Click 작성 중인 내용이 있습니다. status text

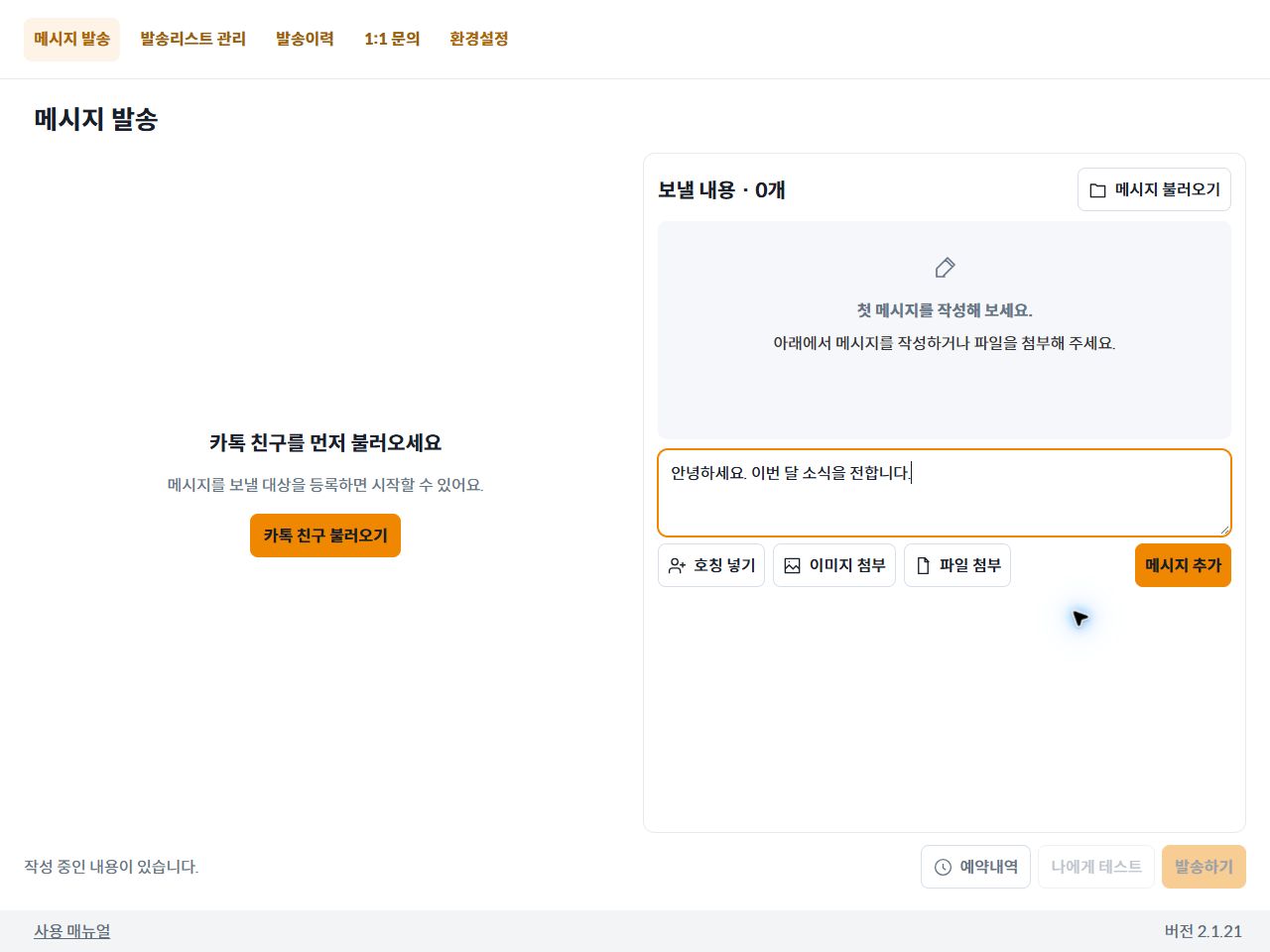[111, 867]
